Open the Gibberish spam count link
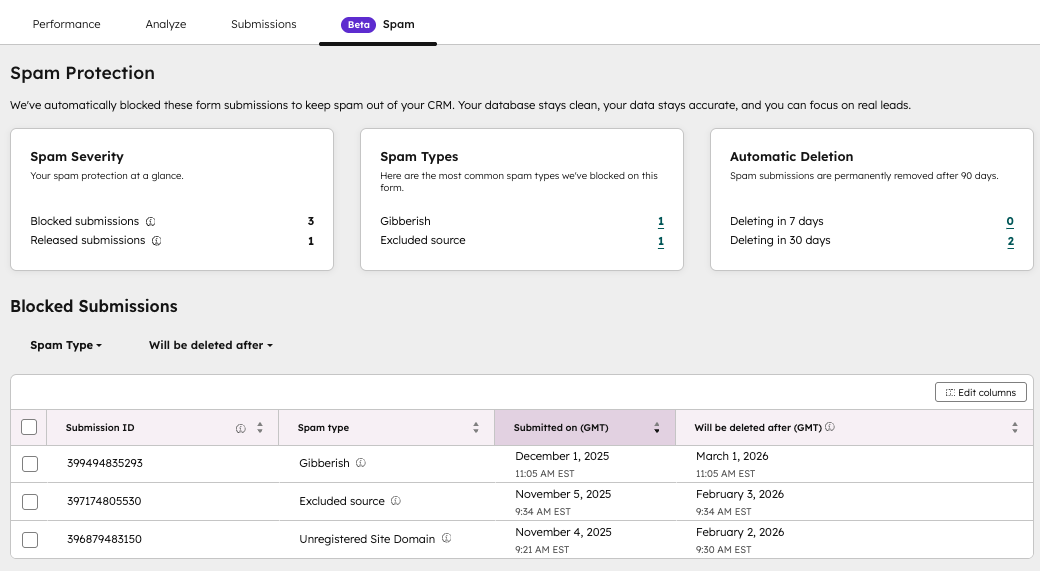Viewport: 1040px width, 571px height. tap(661, 222)
